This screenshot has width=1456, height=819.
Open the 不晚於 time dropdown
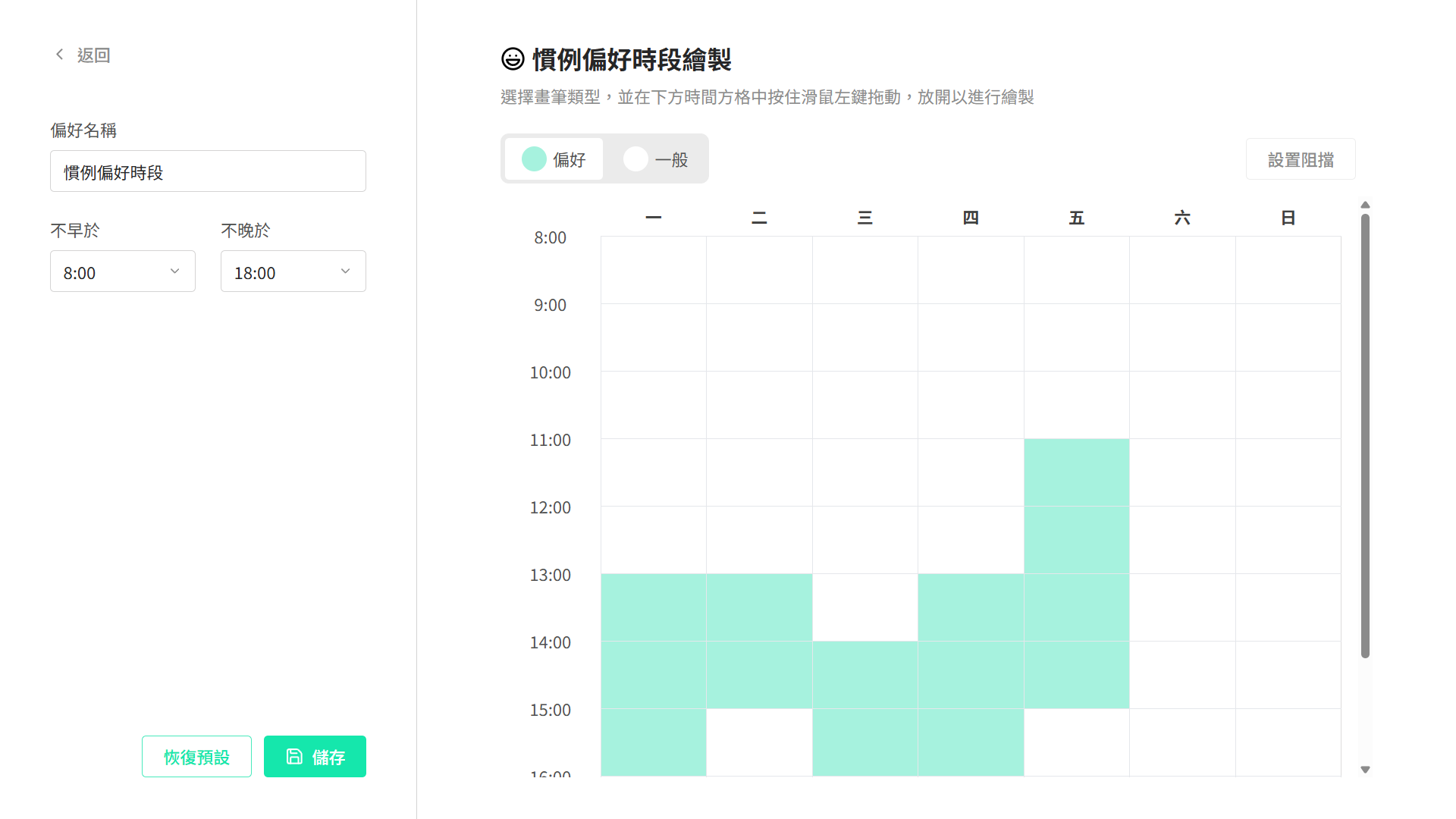point(293,271)
